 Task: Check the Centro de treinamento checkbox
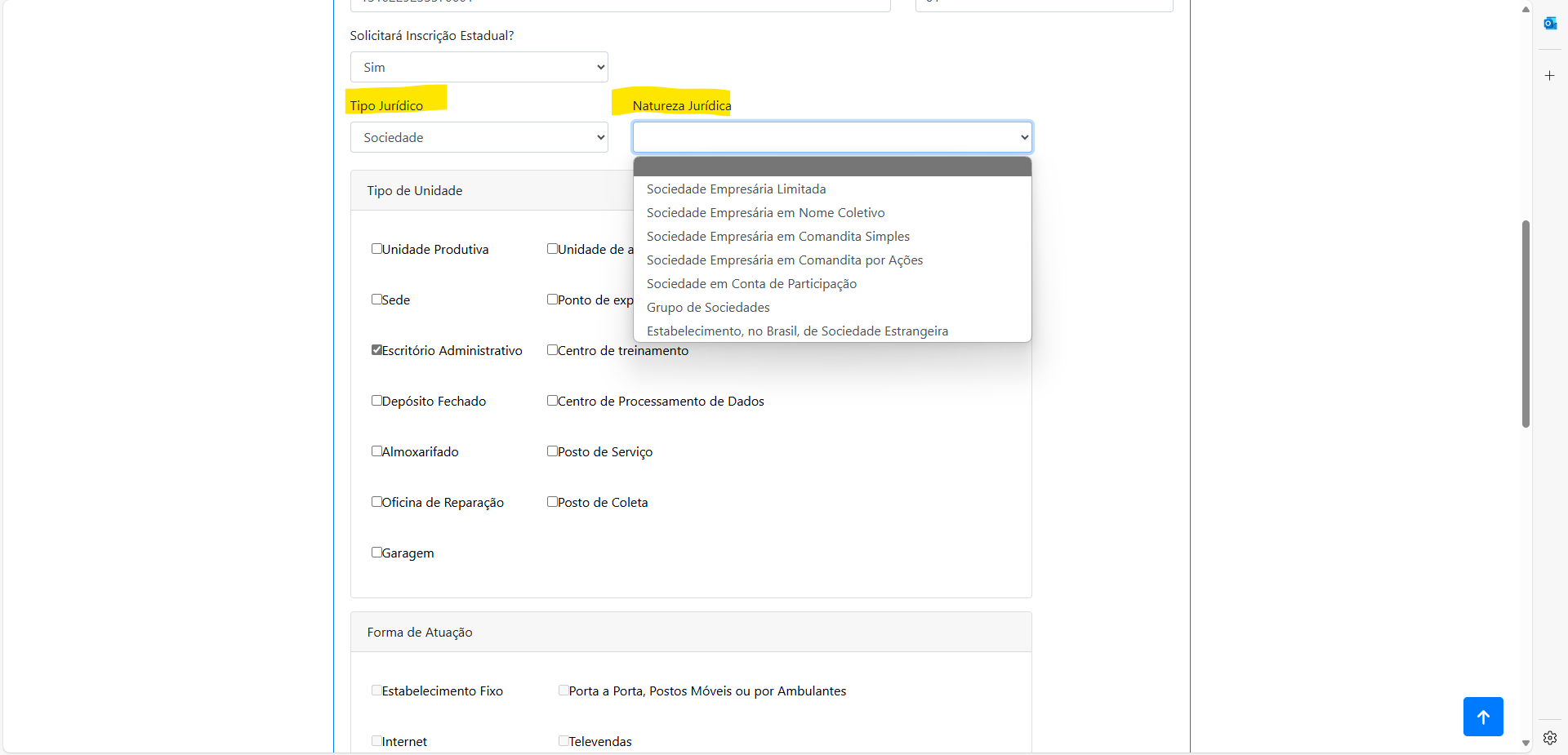click(552, 350)
